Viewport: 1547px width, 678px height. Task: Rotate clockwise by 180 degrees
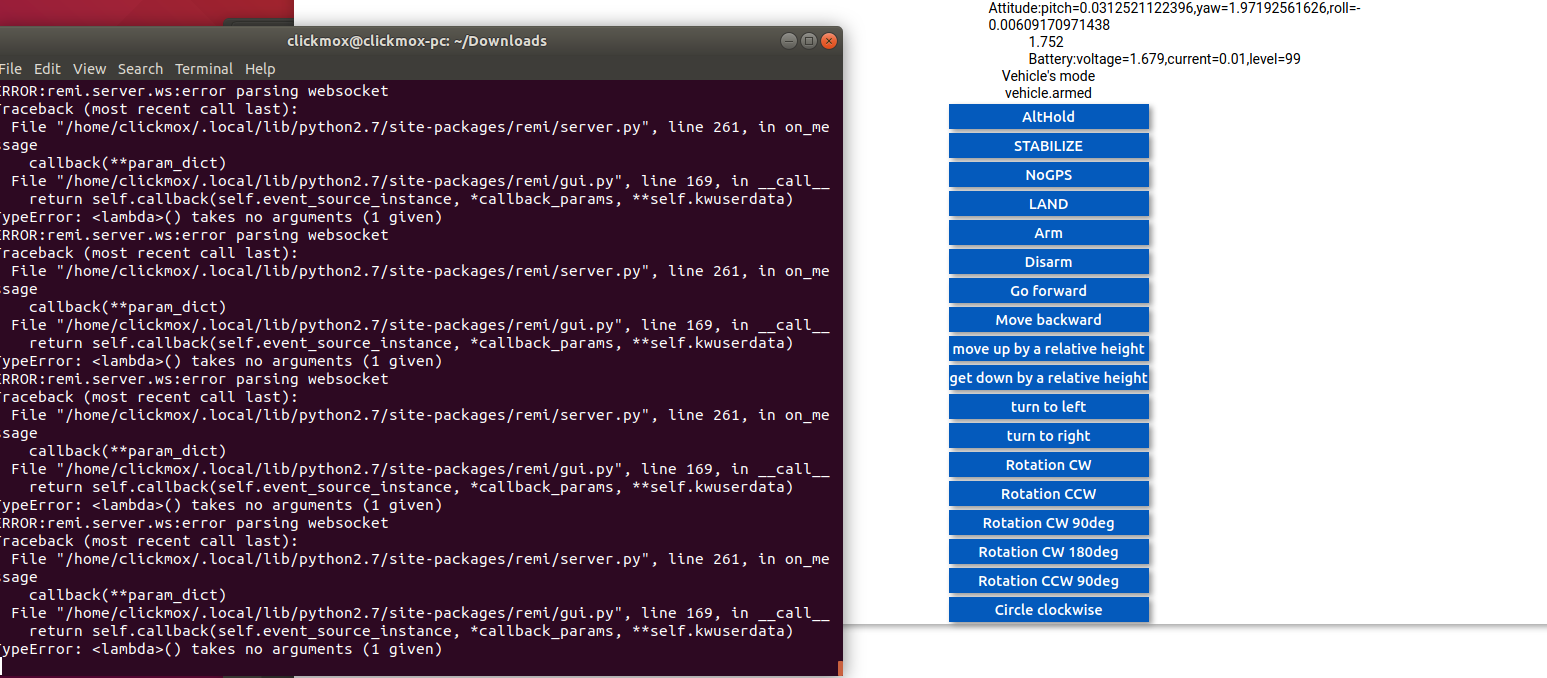coord(1048,551)
